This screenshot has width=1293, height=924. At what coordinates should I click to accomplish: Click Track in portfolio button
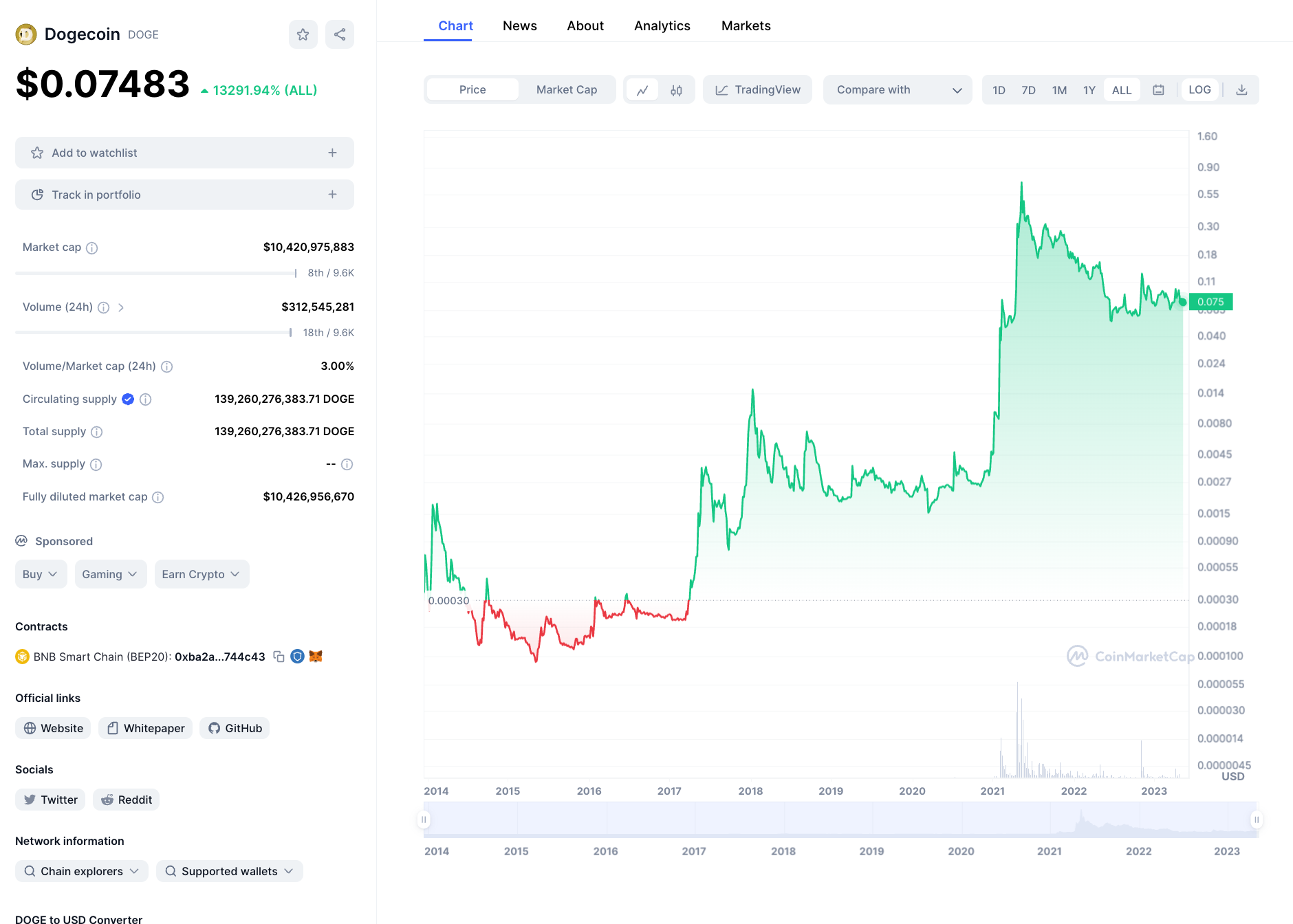[184, 195]
